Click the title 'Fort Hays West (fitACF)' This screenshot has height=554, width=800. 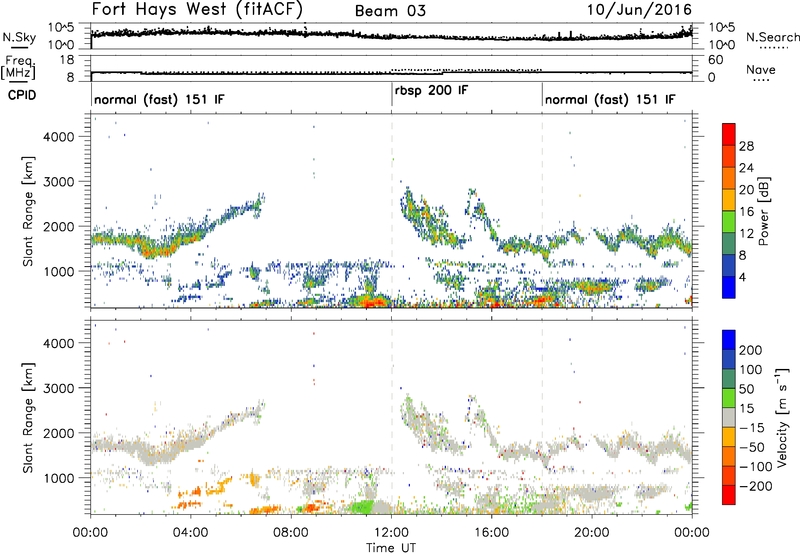[196, 10]
